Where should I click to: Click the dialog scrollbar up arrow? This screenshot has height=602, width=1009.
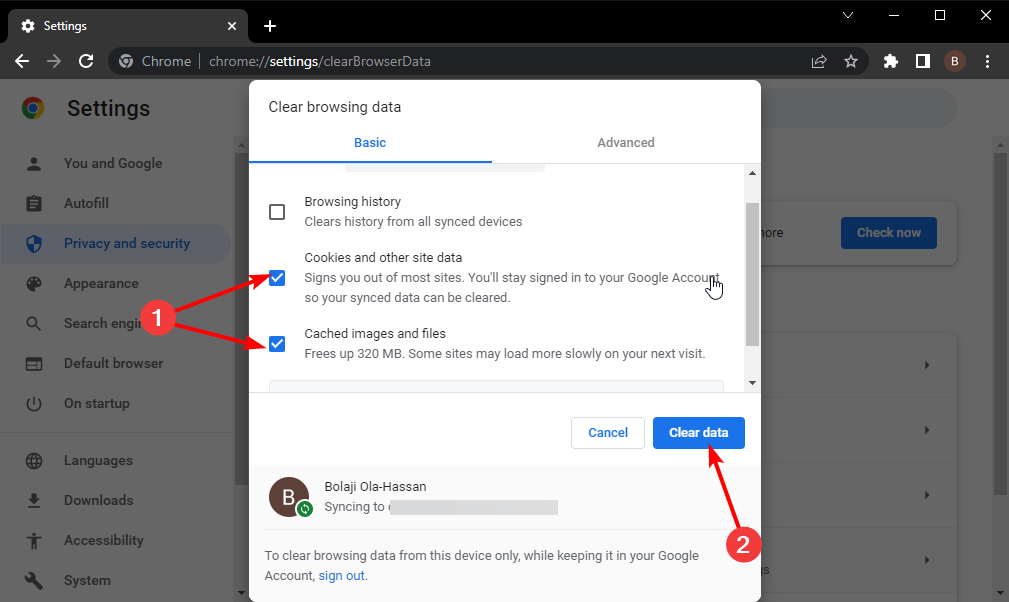coord(752,173)
